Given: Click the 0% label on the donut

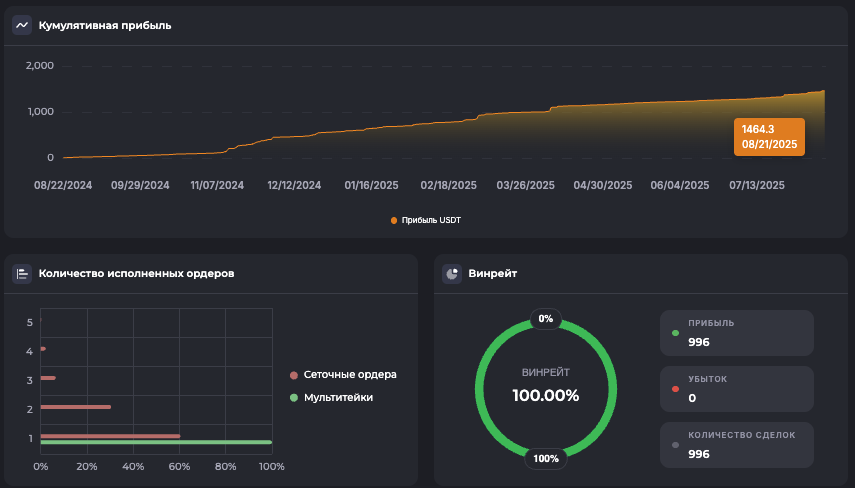Looking at the screenshot, I should (546, 319).
